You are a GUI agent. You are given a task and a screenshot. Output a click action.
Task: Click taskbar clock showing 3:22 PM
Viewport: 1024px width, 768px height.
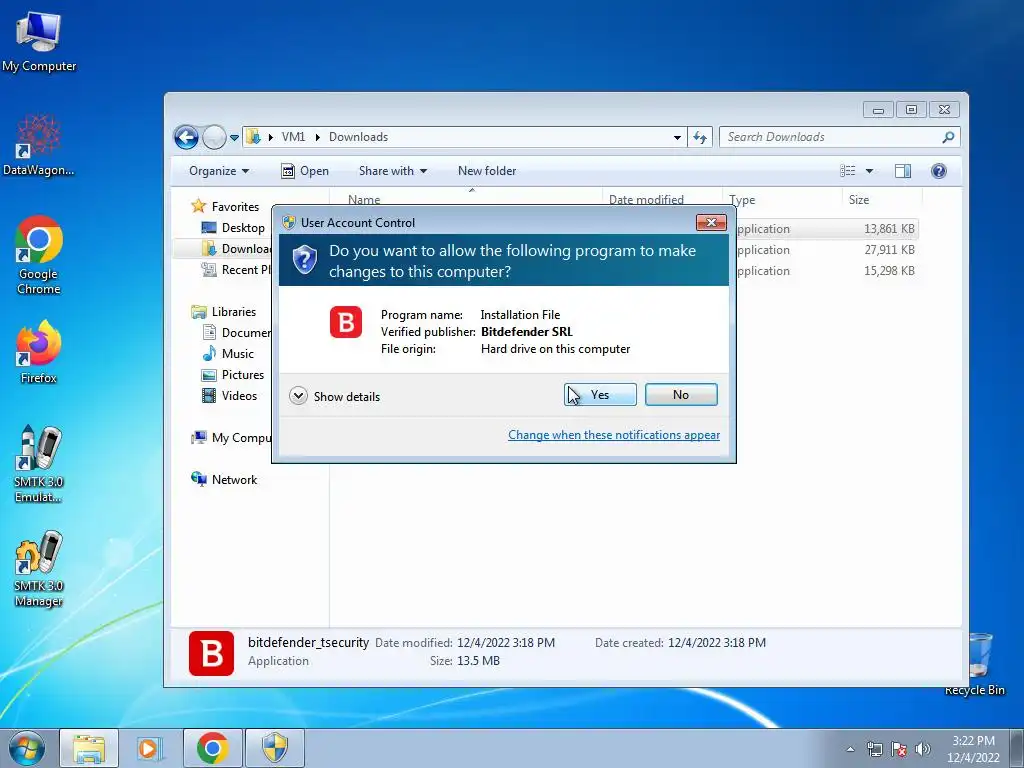pos(973,748)
